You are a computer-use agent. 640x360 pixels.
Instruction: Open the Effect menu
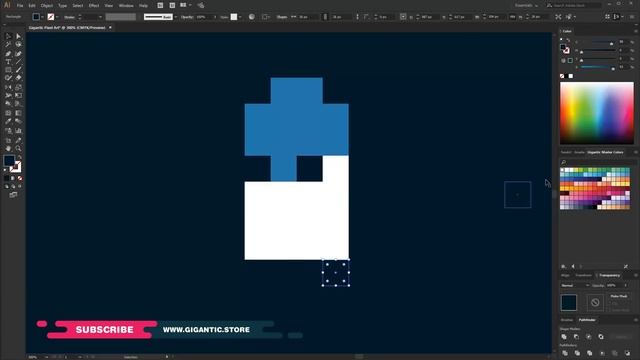[x=94, y=6]
